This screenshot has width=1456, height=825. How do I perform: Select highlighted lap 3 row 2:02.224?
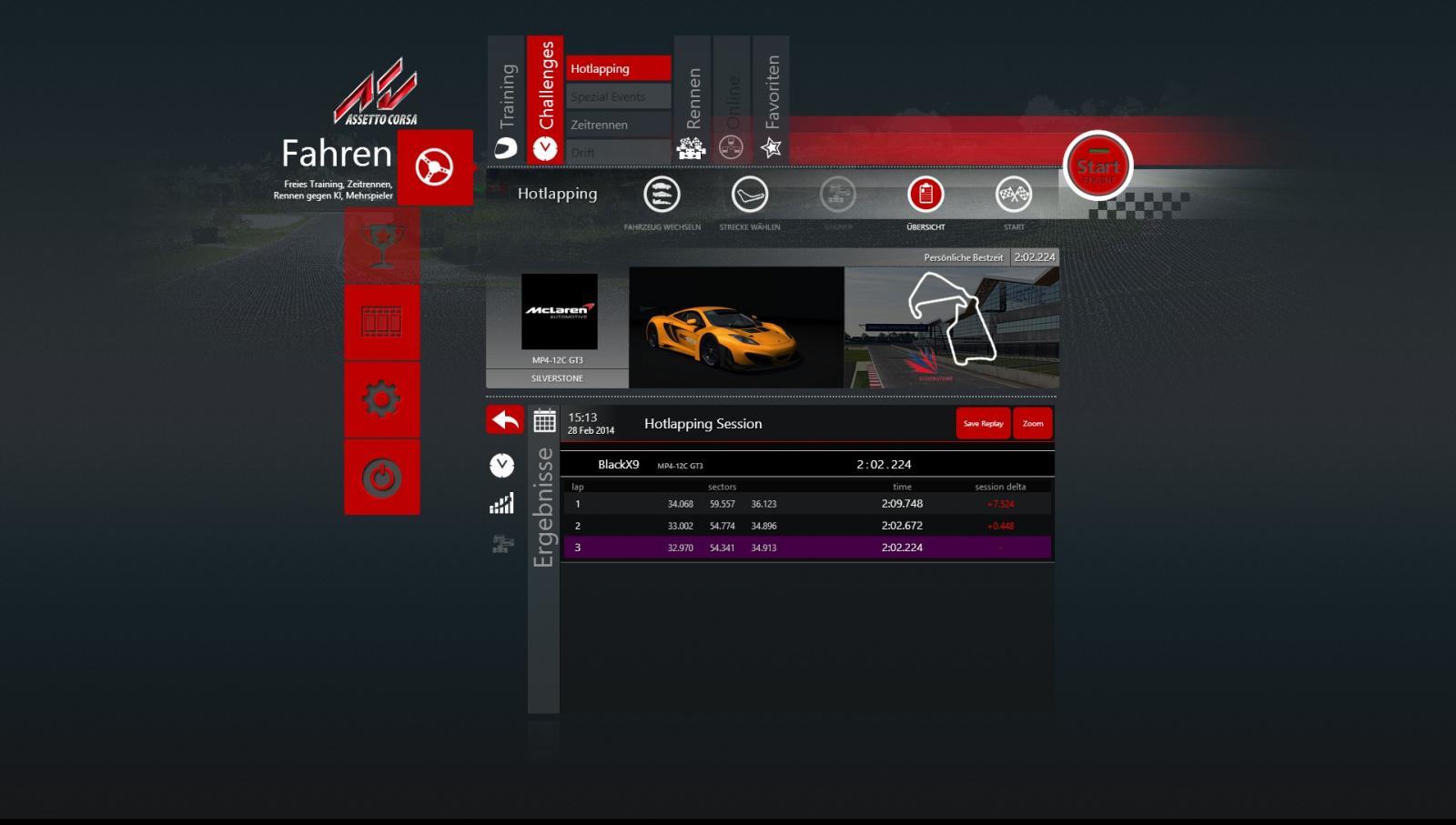[807, 548]
